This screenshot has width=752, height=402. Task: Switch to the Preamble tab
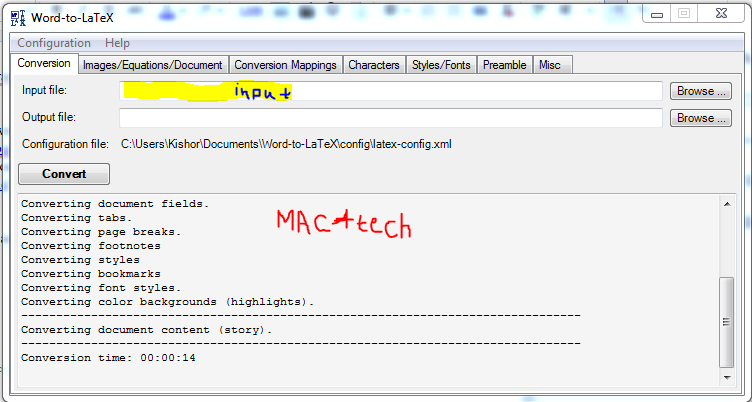click(x=505, y=65)
